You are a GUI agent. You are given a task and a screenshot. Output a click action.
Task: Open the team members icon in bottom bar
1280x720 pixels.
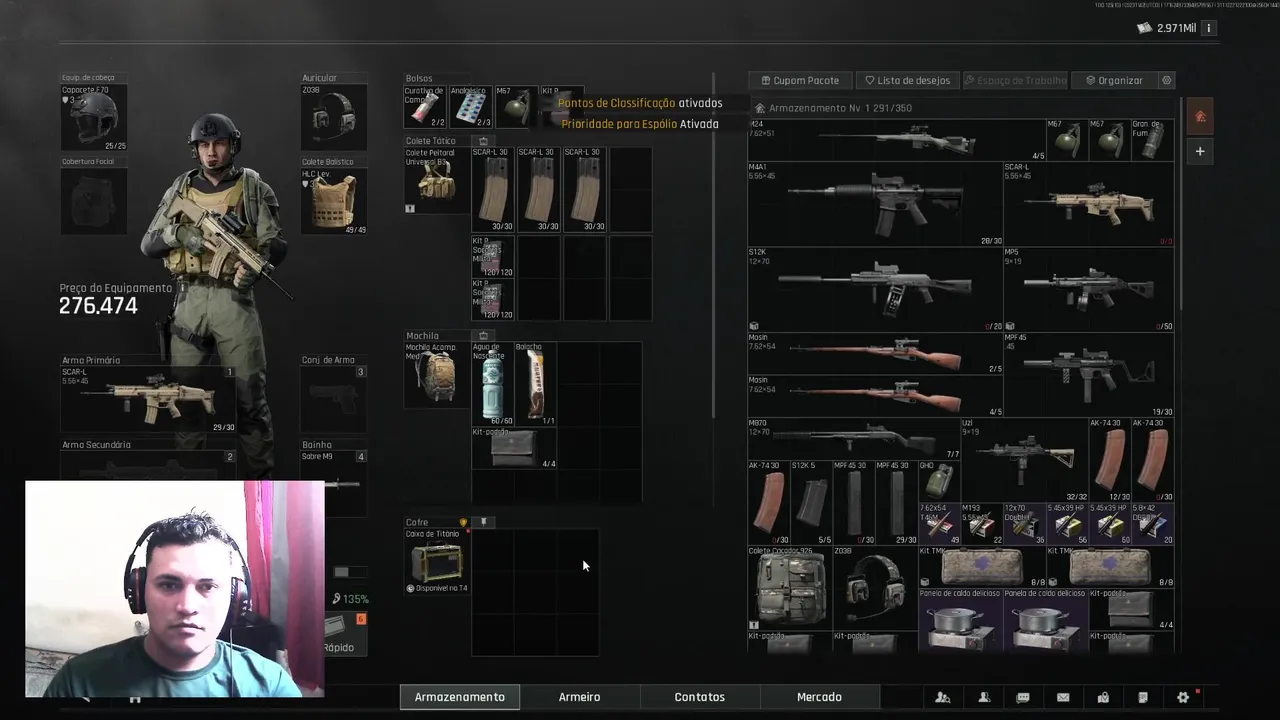pos(943,697)
